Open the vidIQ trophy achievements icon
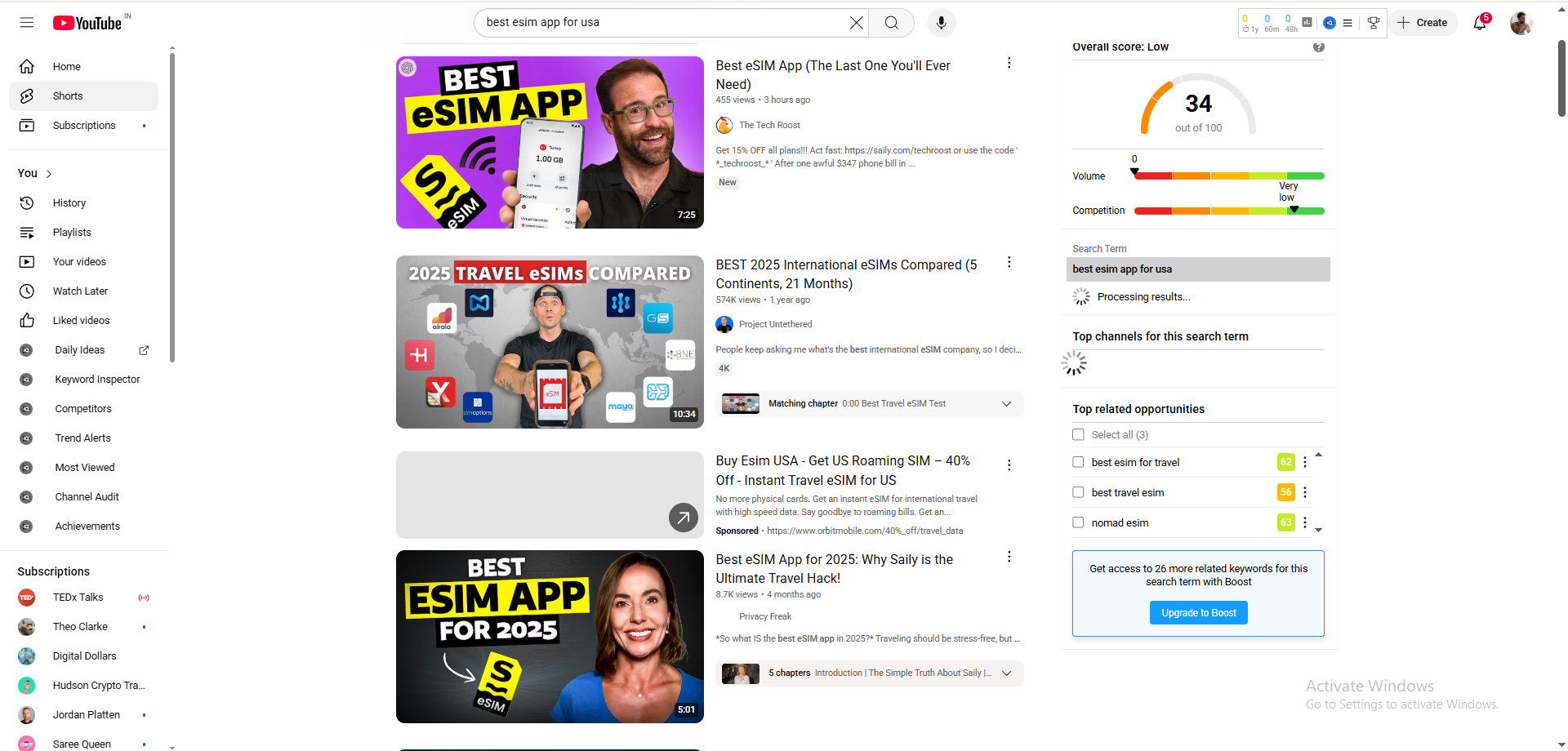 click(x=1374, y=23)
